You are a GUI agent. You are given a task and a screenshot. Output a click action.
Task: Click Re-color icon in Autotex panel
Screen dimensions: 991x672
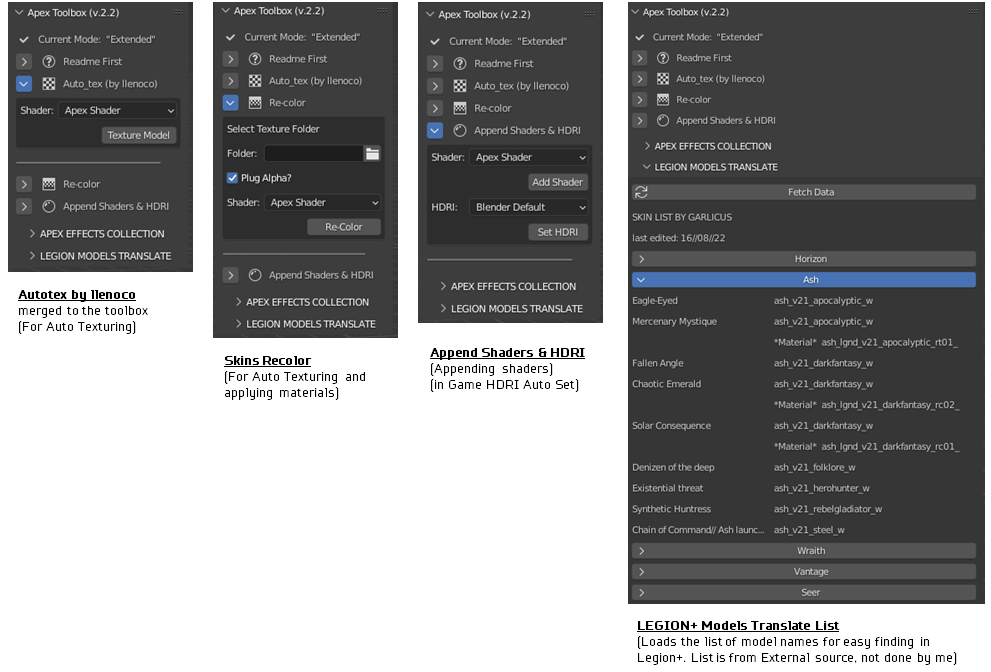(x=49, y=184)
